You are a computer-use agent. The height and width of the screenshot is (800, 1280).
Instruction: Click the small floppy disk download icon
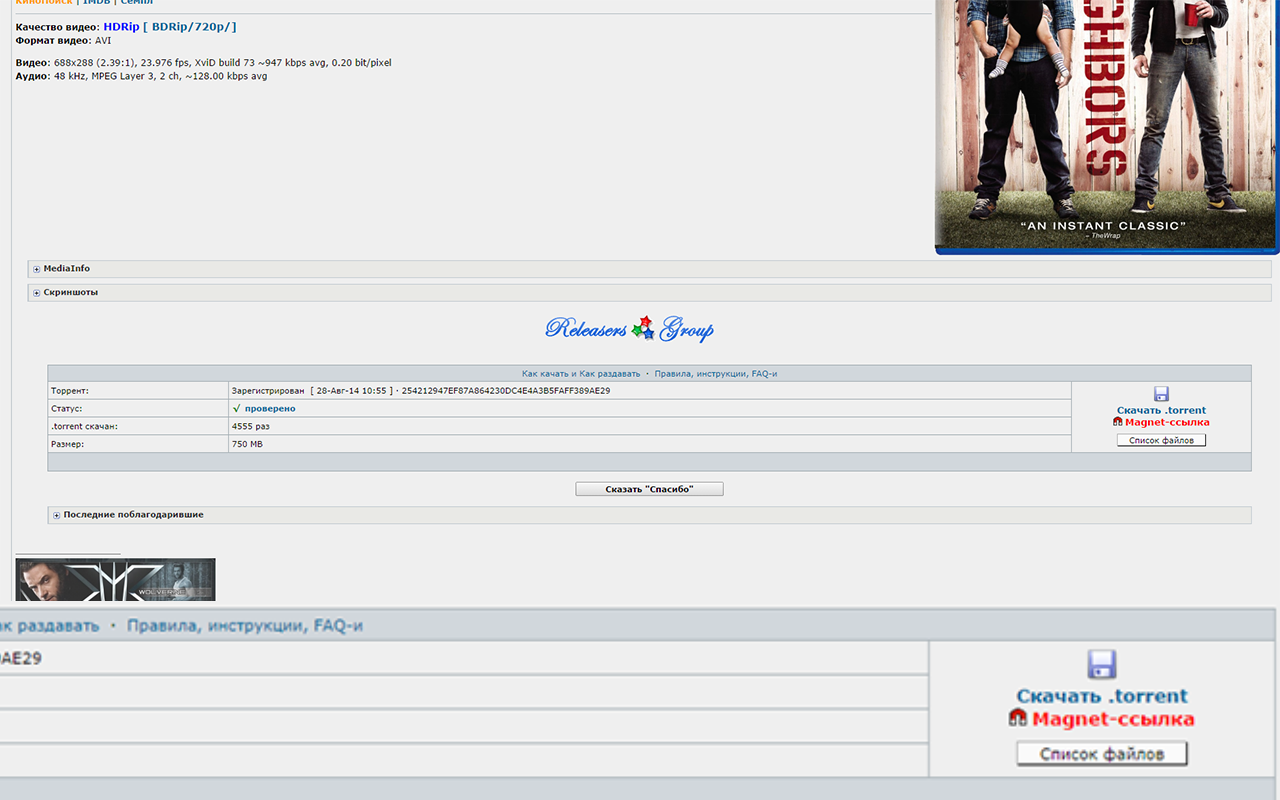coord(1161,394)
